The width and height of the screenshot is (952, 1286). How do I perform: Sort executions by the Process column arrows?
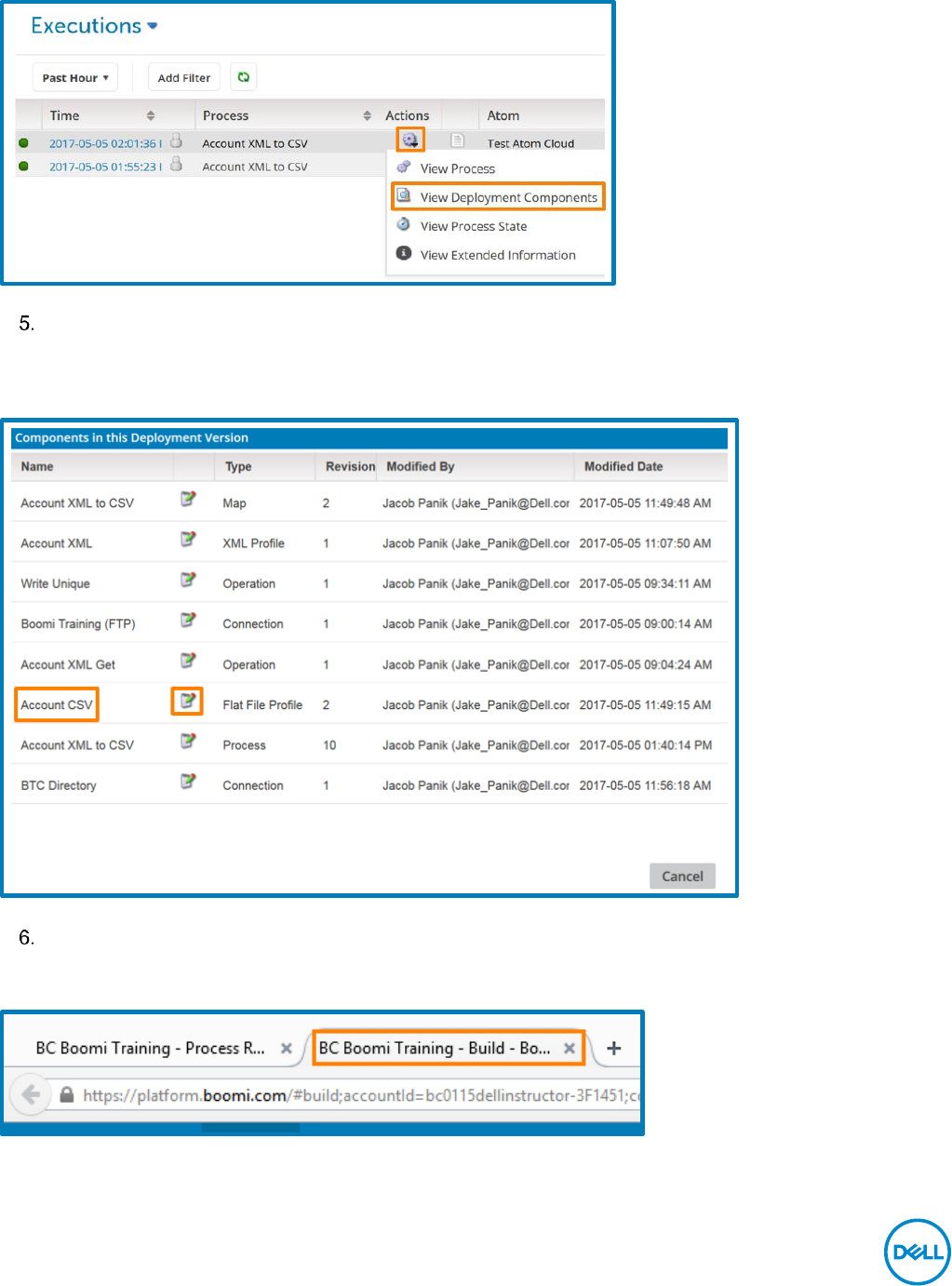[368, 116]
